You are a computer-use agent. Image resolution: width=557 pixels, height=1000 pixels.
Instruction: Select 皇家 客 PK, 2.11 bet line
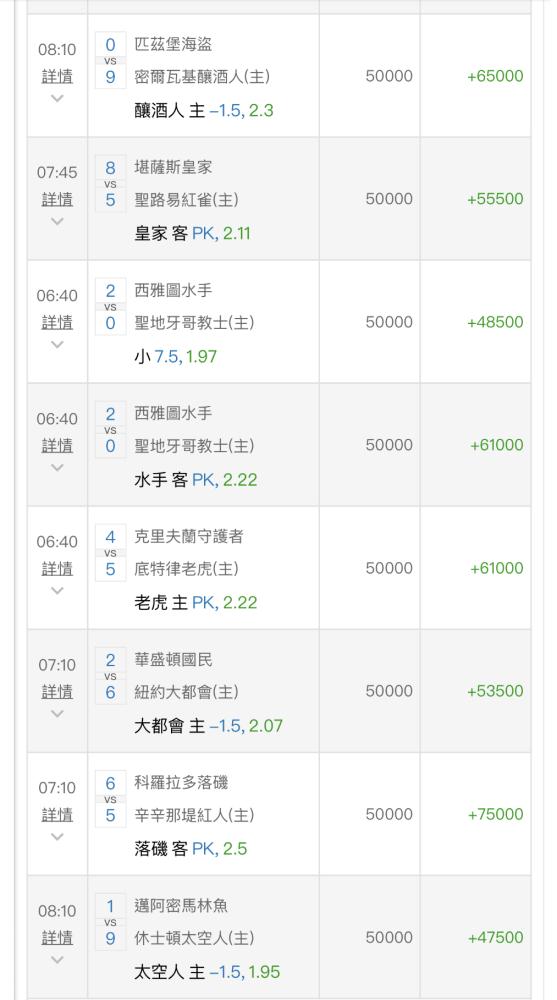(192, 233)
